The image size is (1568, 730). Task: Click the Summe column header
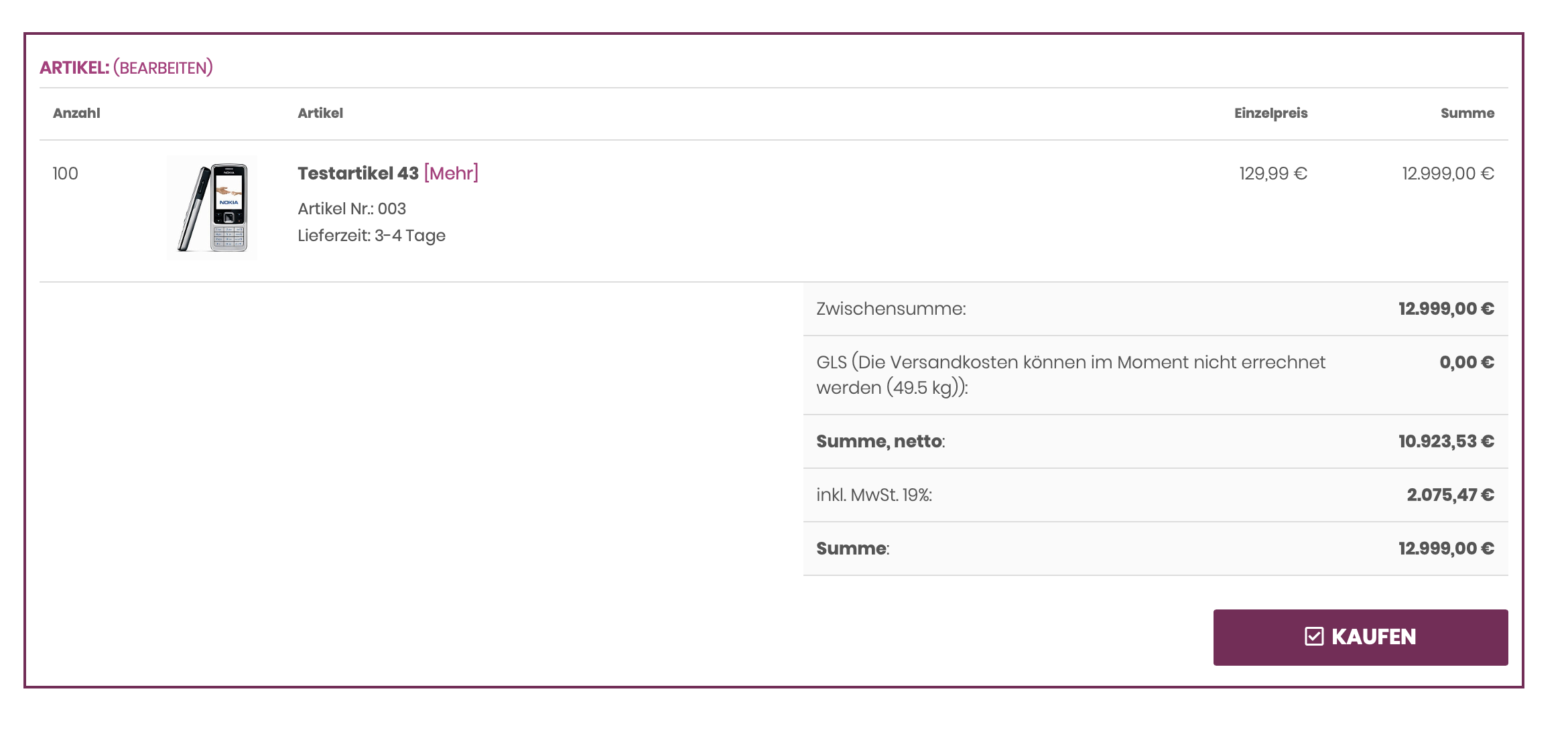pos(1467,113)
